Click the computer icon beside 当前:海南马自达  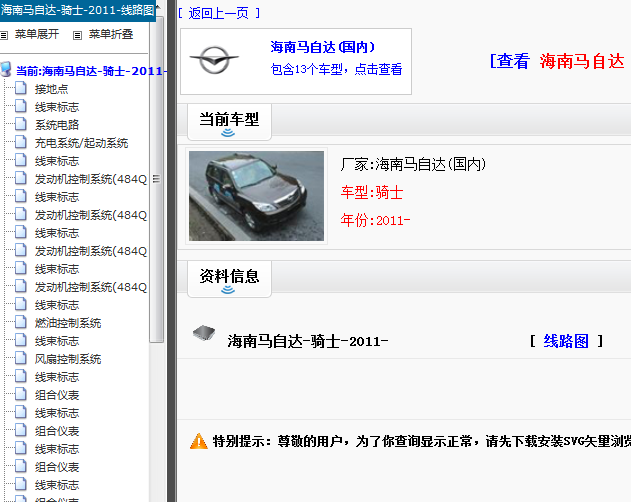tap(6, 69)
